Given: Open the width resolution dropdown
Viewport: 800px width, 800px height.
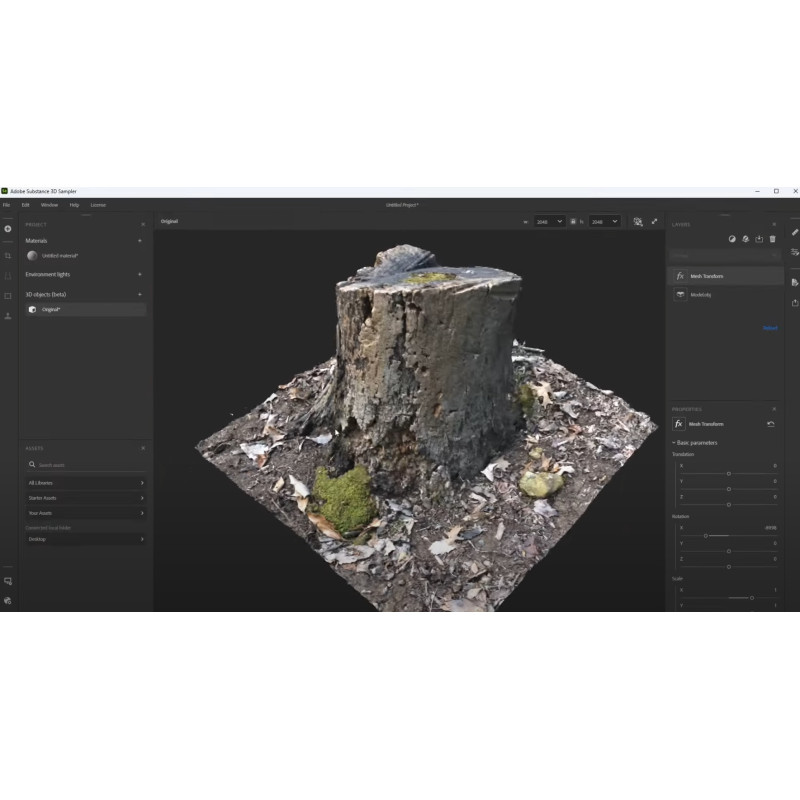Looking at the screenshot, I should [549, 221].
